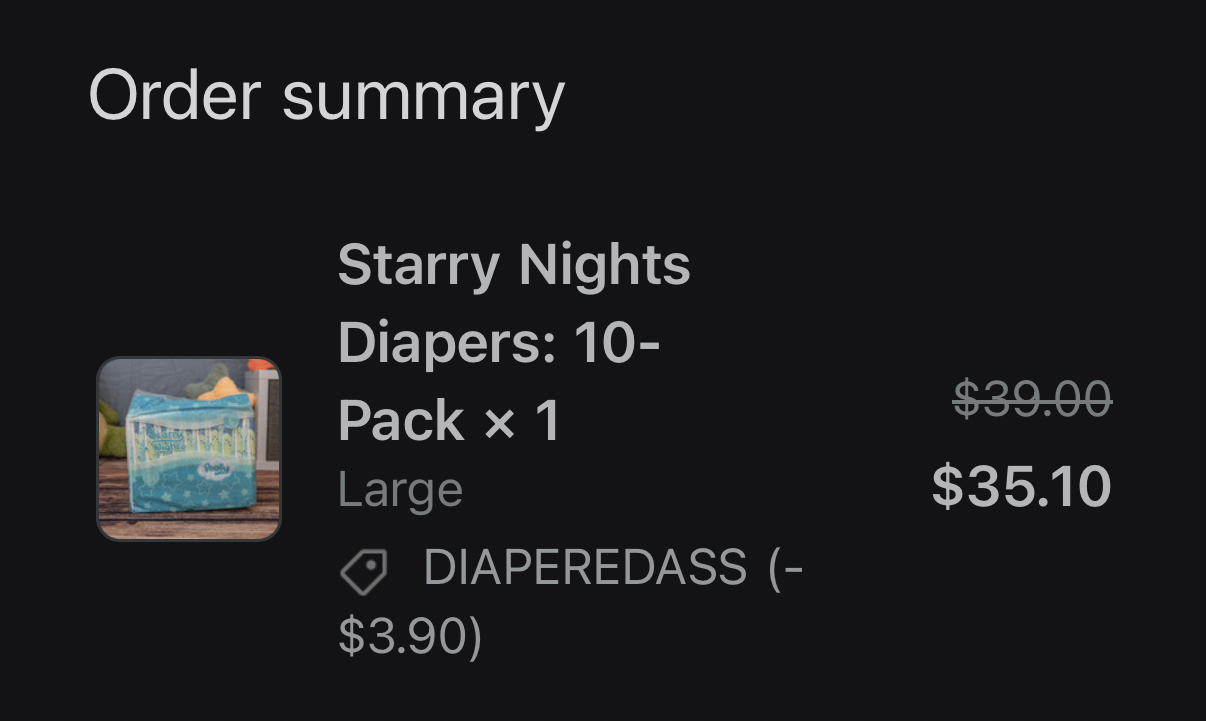Screen dimensions: 1206x721
Task: Click the crossed-out $39.00 original price
Action: [1032, 400]
